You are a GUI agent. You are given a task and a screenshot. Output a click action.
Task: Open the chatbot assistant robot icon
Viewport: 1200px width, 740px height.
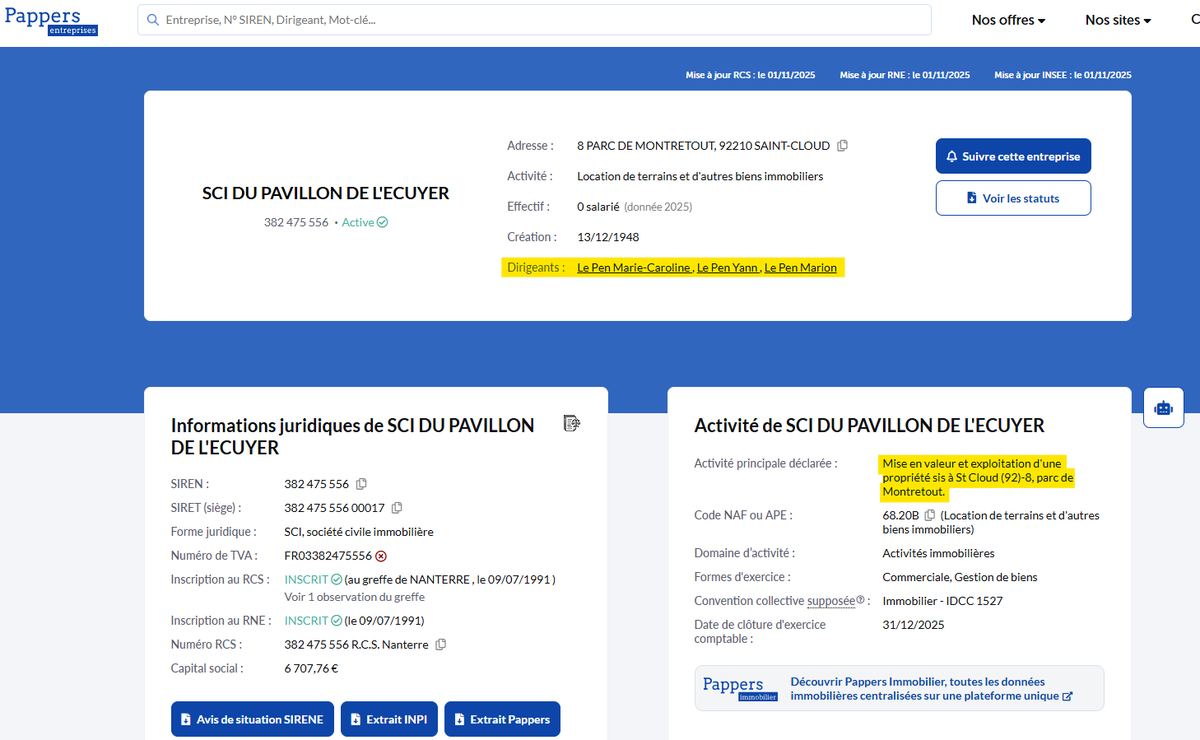pyautogui.click(x=1163, y=408)
